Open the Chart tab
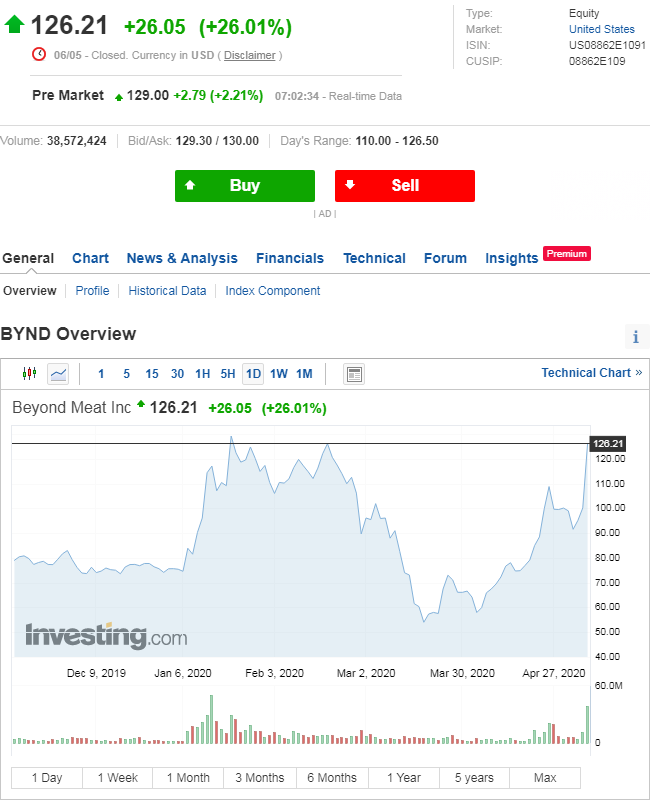Image resolution: width=650 pixels, height=809 pixels. (x=90, y=258)
